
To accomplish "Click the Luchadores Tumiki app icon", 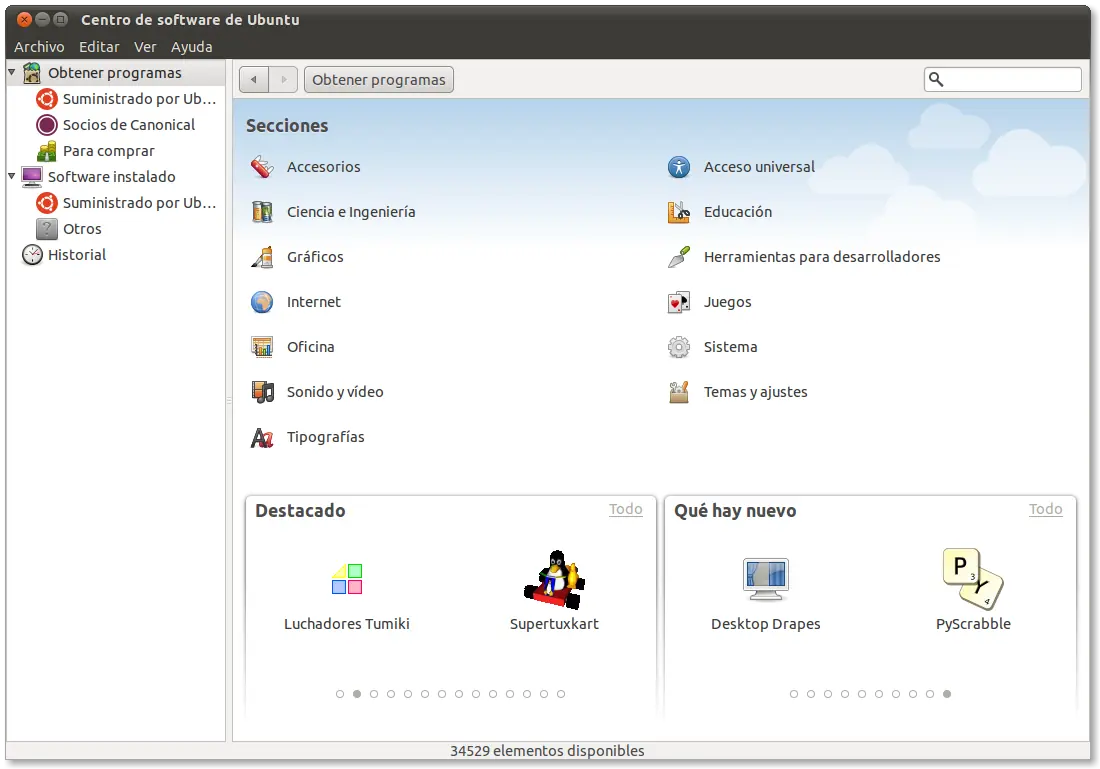I will click(x=347, y=579).
